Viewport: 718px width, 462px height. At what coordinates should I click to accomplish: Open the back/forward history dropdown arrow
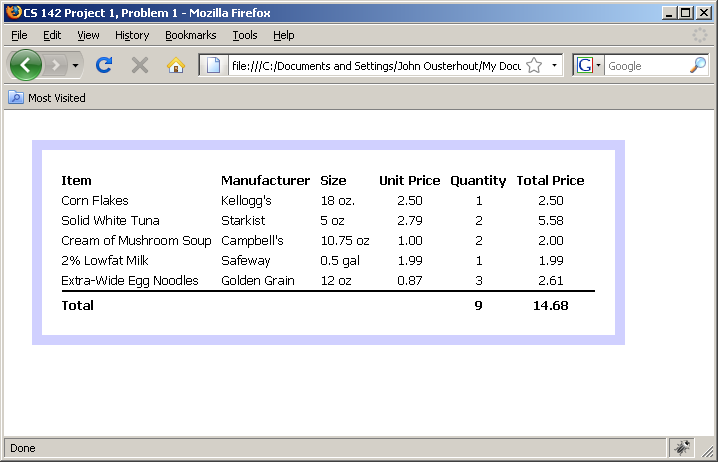click(76, 65)
